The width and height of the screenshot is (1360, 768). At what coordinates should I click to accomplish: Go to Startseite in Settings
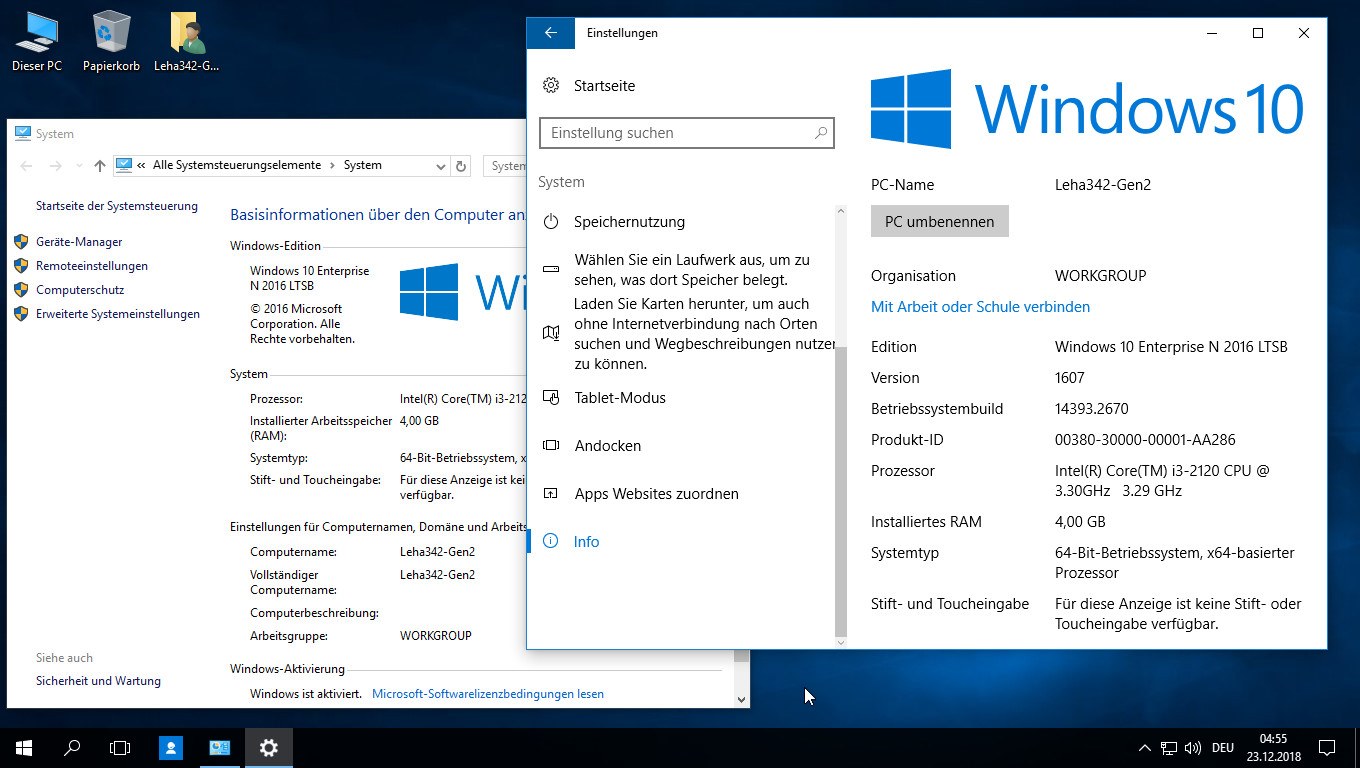604,86
